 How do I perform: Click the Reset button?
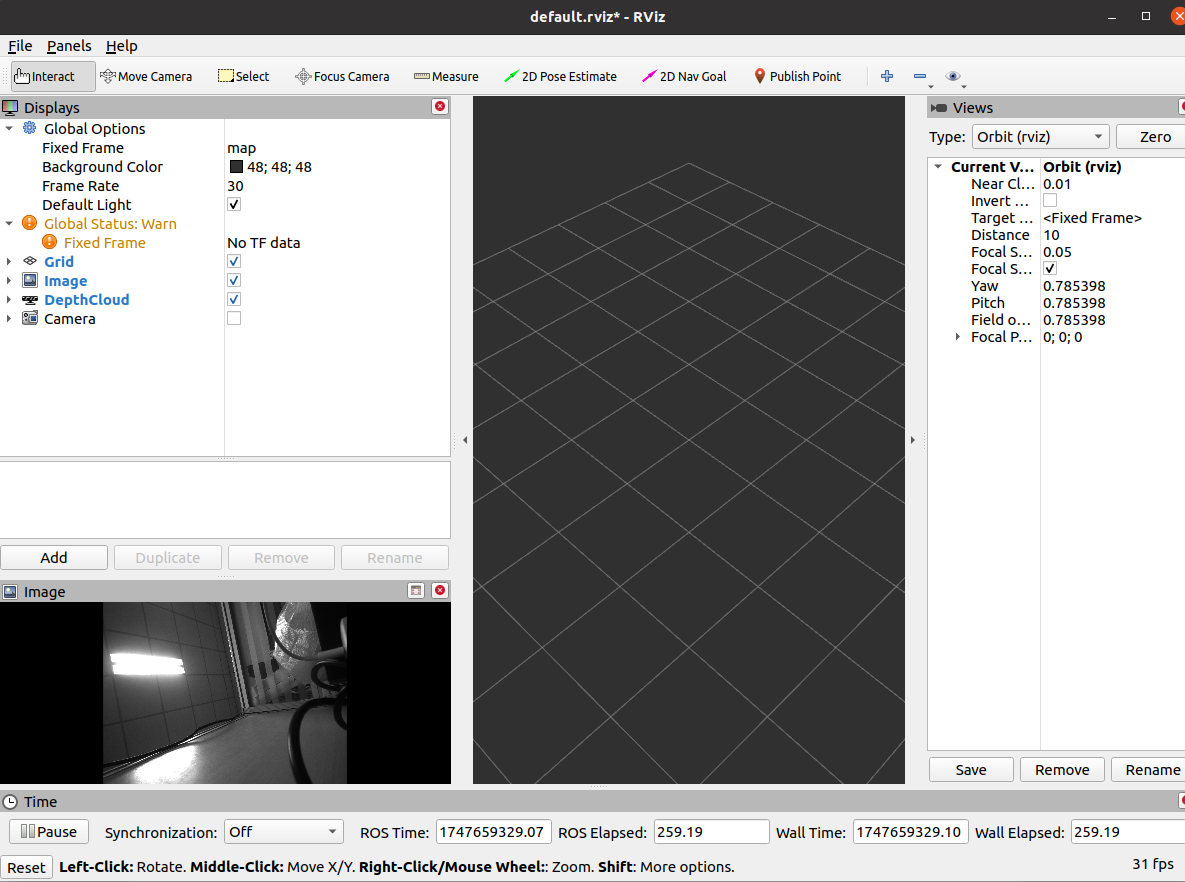point(26,868)
